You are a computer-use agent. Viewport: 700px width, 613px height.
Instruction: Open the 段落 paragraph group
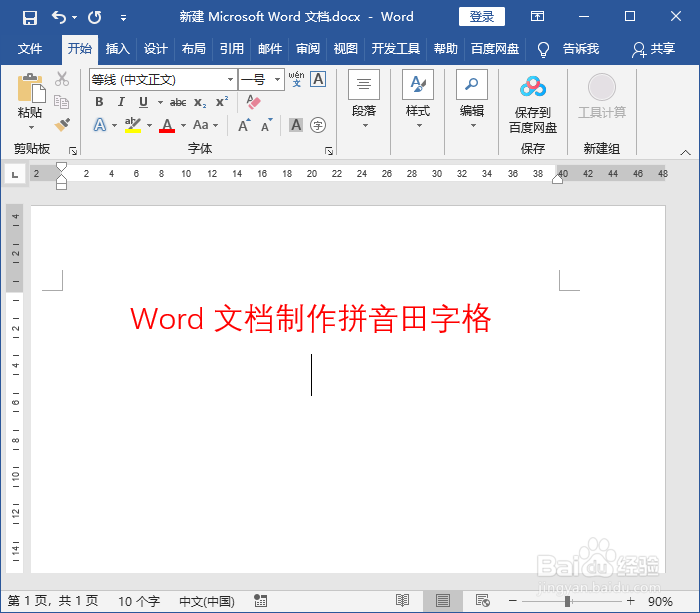point(364,99)
